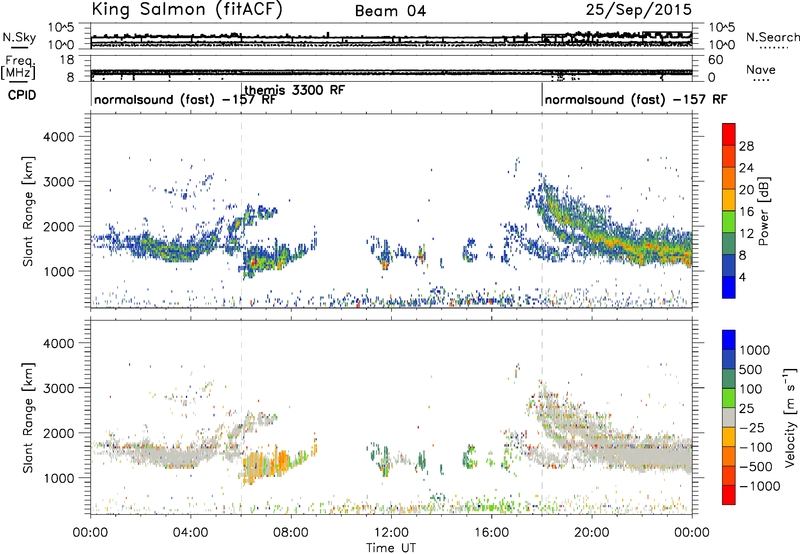The width and height of the screenshot is (800, 554).
Task: Click the 'Nave' legend label
Action: [x=761, y=69]
